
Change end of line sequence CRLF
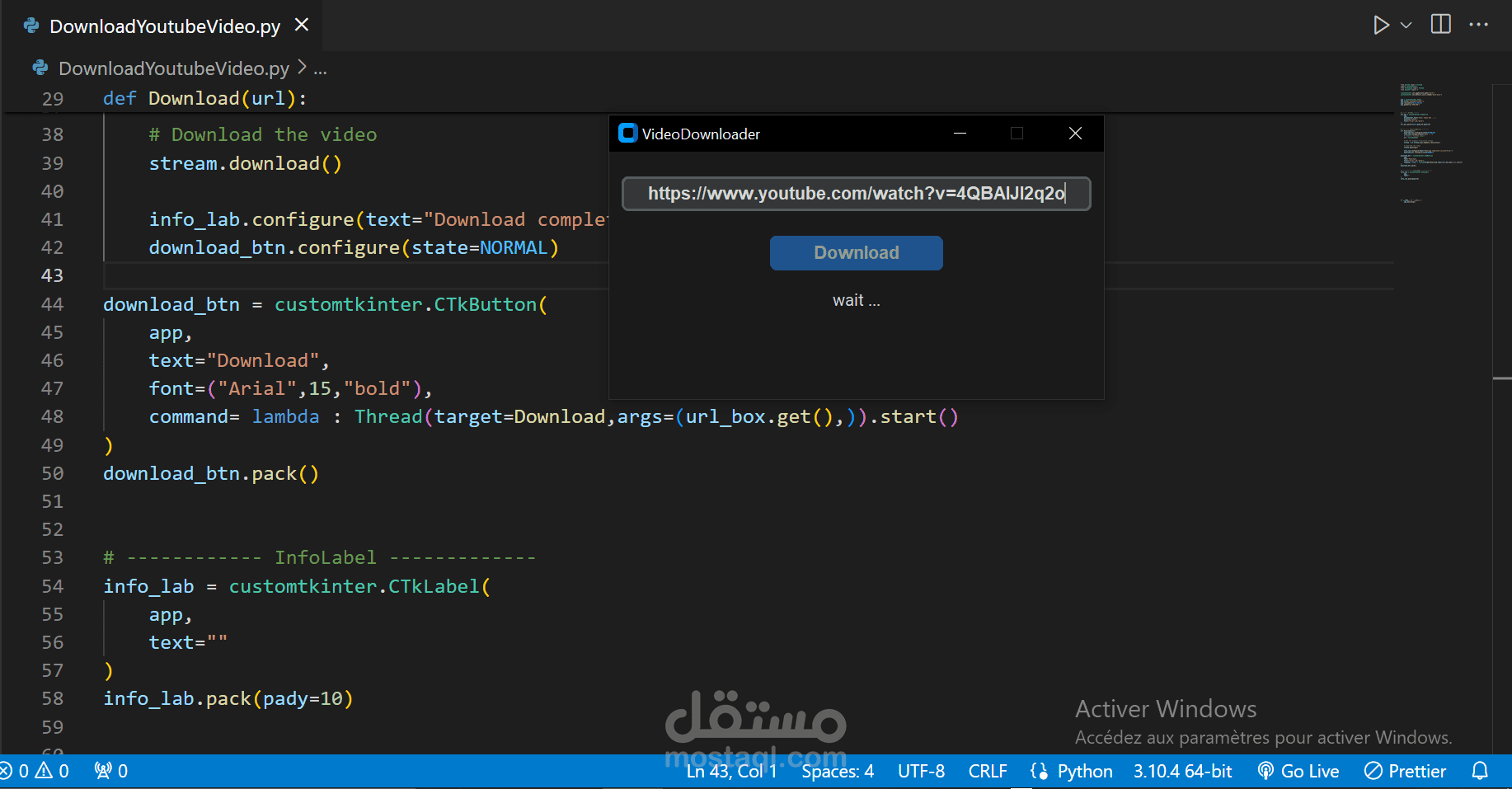pyautogui.click(x=988, y=771)
